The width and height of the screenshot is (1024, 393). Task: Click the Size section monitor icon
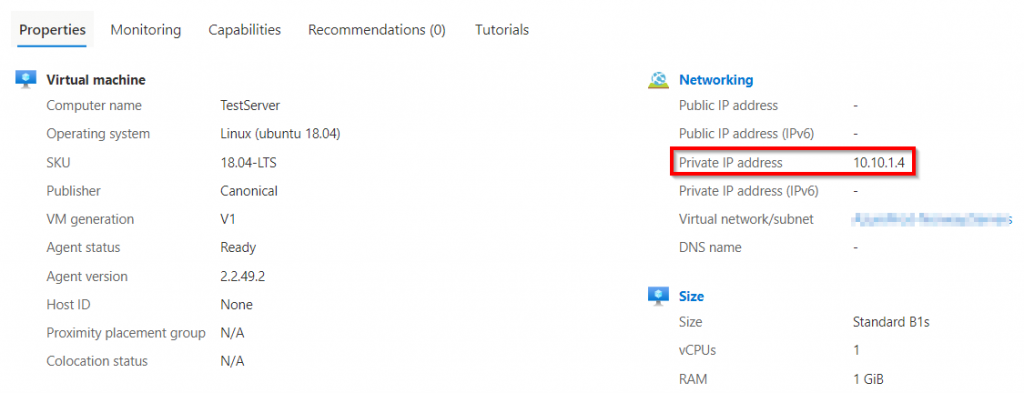coord(658,296)
